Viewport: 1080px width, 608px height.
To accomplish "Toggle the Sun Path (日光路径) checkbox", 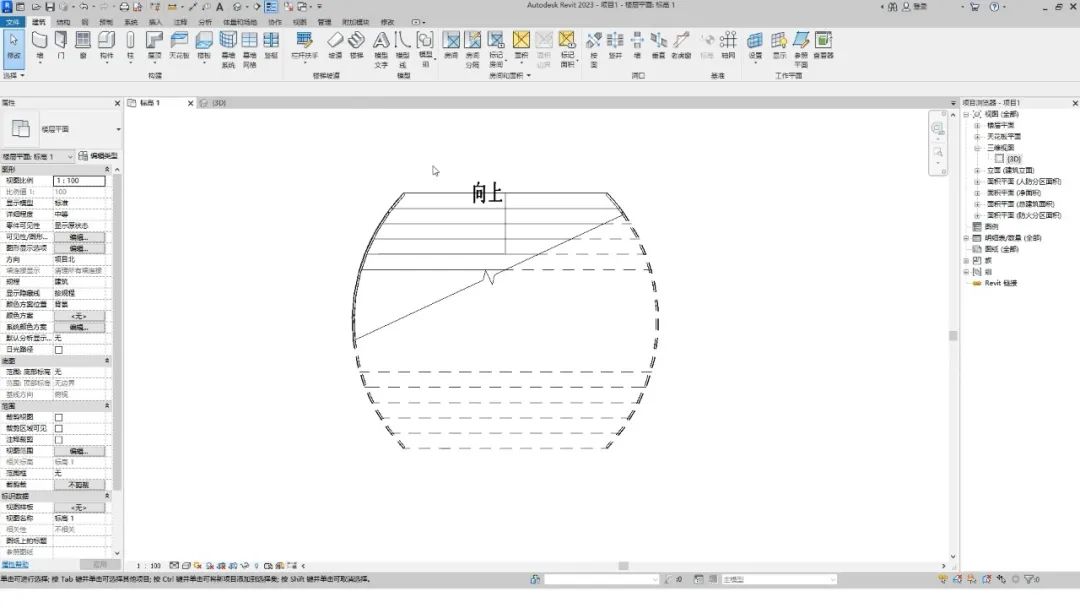I will pos(59,350).
